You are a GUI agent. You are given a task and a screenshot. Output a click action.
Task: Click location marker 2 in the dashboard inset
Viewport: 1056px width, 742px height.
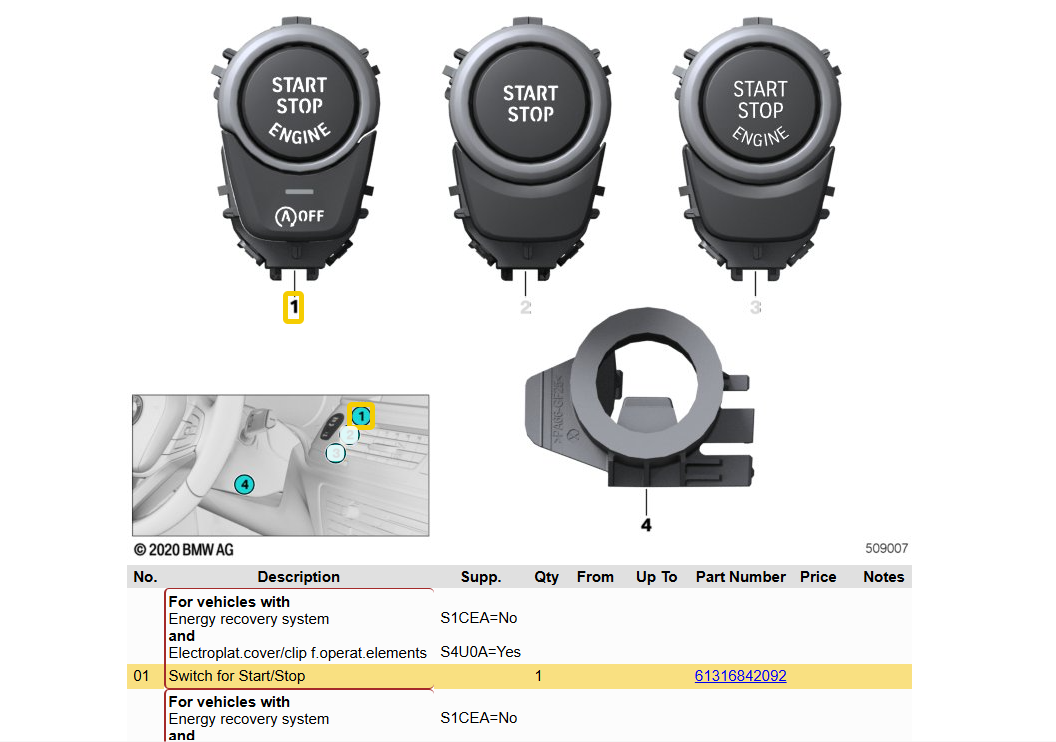(348, 435)
